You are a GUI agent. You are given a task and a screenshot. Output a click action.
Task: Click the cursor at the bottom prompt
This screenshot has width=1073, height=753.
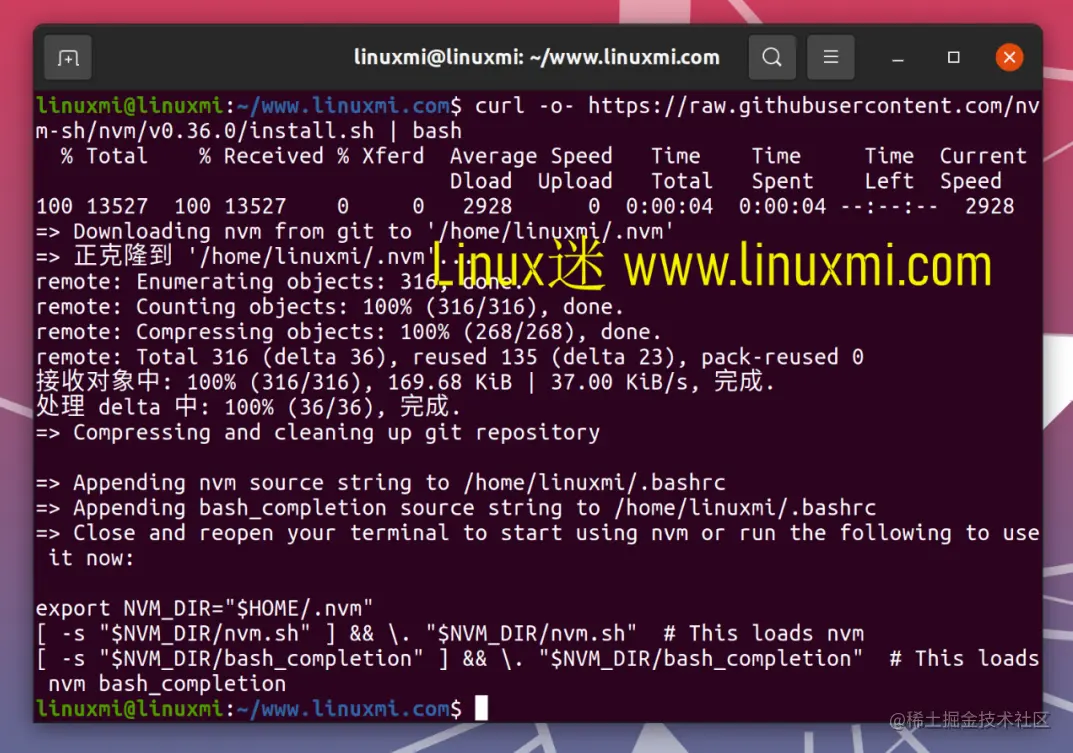[481, 708]
